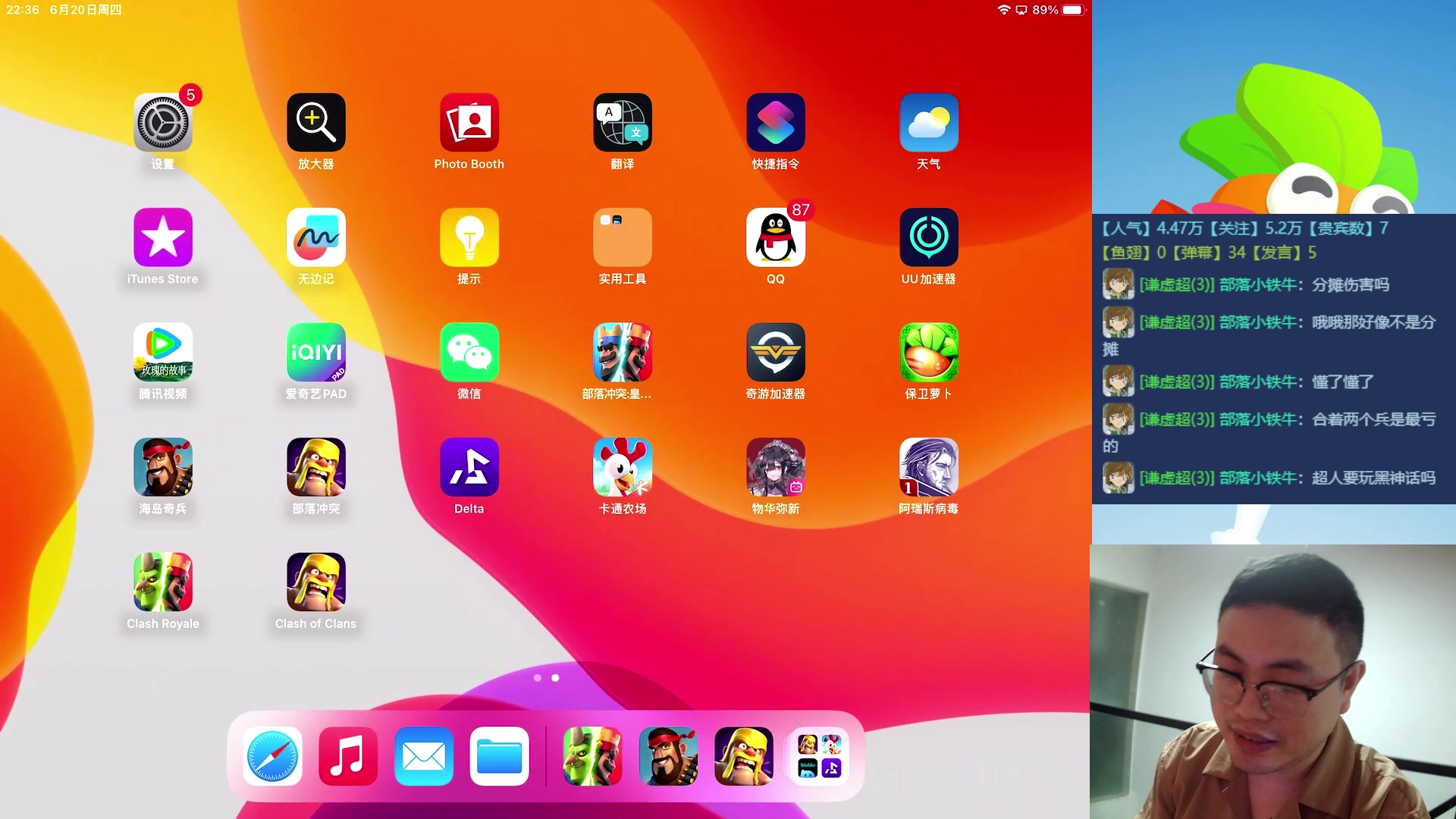Launch Freeform (无边记) app

pyautogui.click(x=316, y=237)
